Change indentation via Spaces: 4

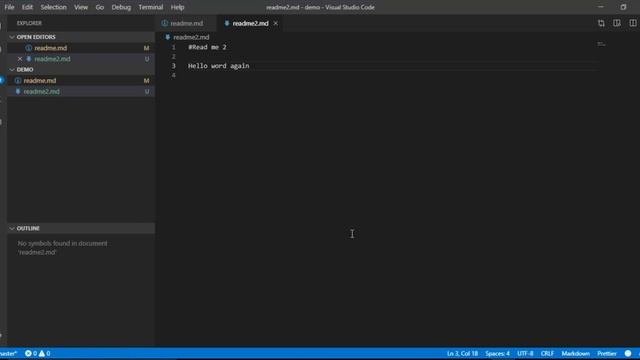[497, 353]
